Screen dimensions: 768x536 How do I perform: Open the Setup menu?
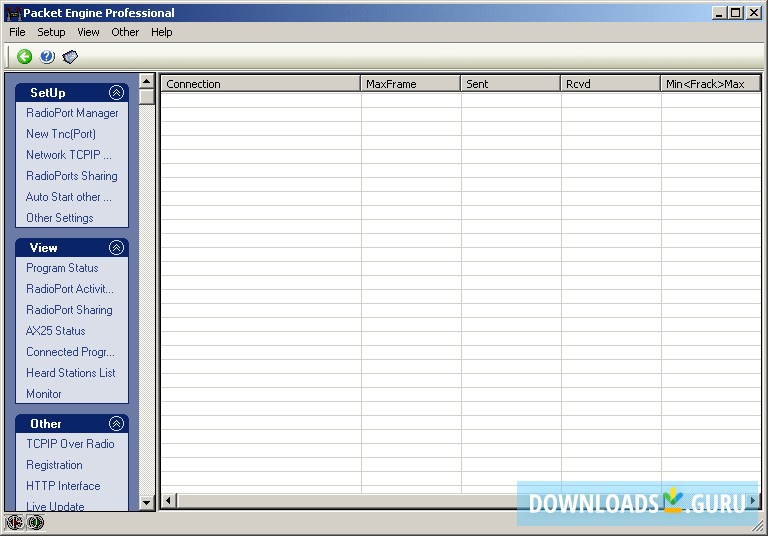pyautogui.click(x=51, y=32)
